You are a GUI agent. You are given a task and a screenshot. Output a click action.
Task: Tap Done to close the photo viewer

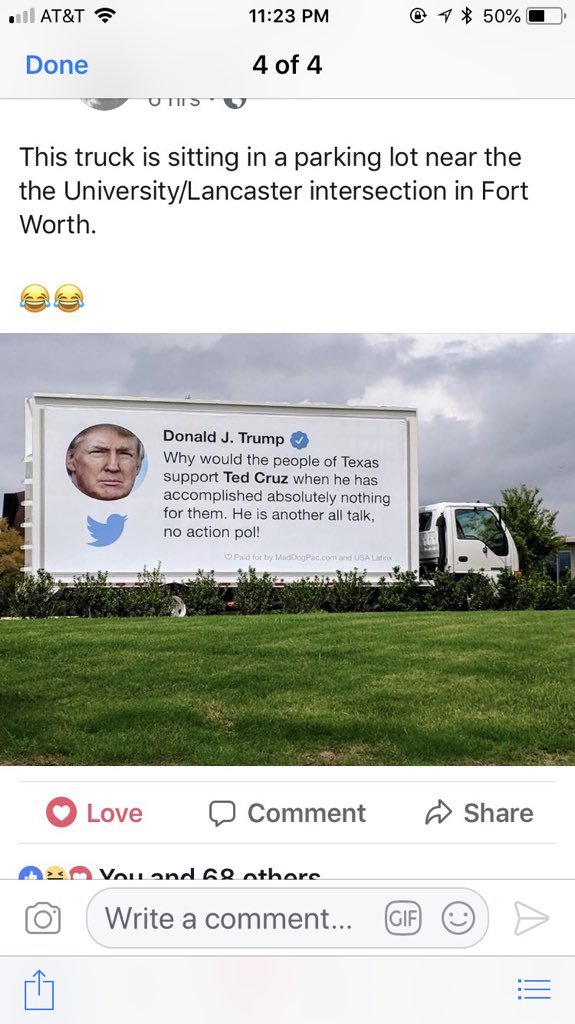57,65
